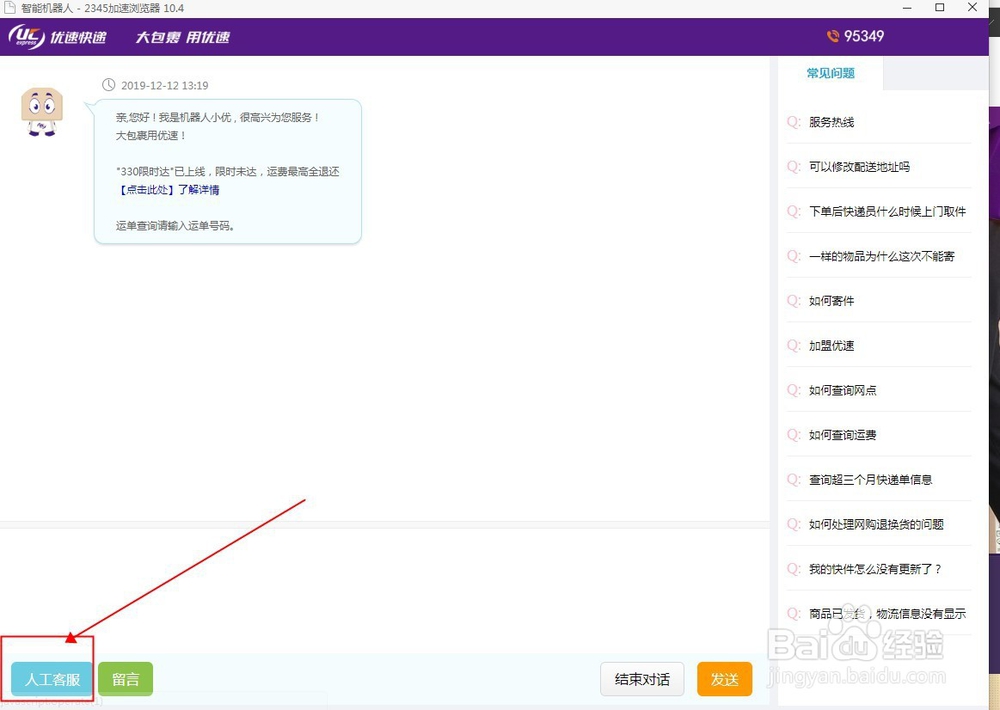This screenshot has width=1000, height=710.
Task: Click the Q icon beside 如何查询运费
Action: (793, 434)
